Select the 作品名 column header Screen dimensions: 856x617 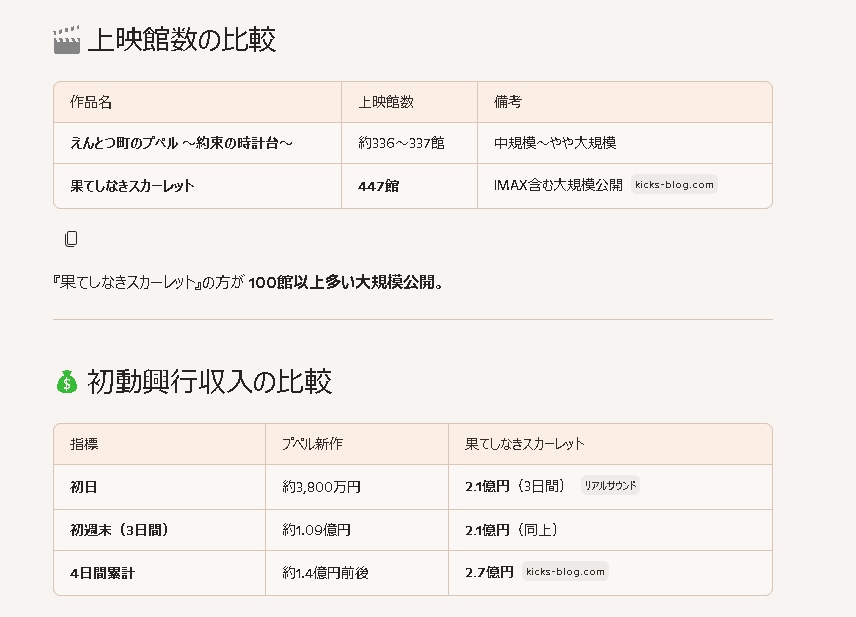click(91, 102)
